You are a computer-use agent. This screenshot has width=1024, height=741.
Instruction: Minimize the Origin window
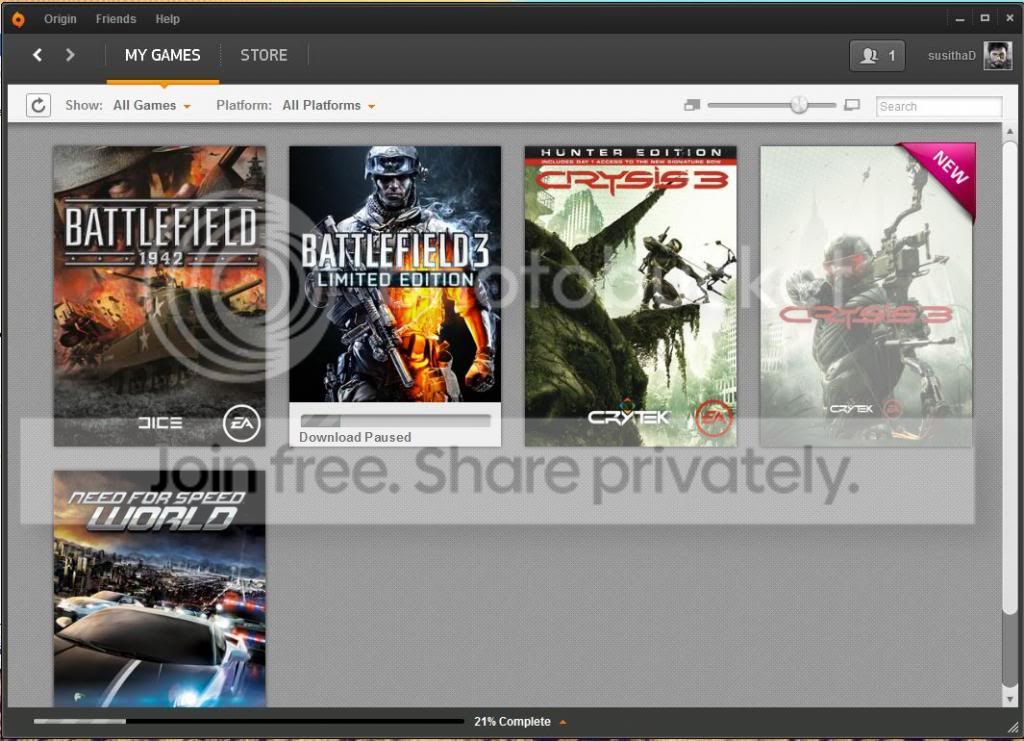pyautogui.click(x=959, y=19)
